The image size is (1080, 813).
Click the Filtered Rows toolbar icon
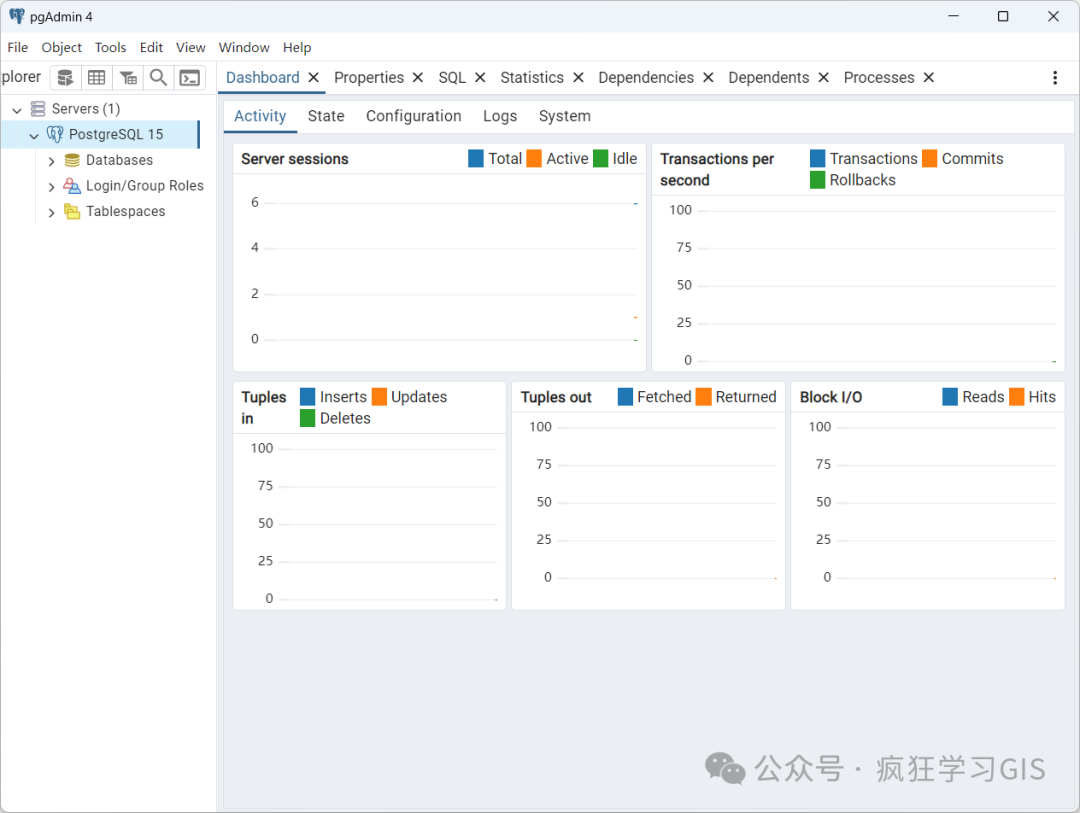(x=128, y=78)
